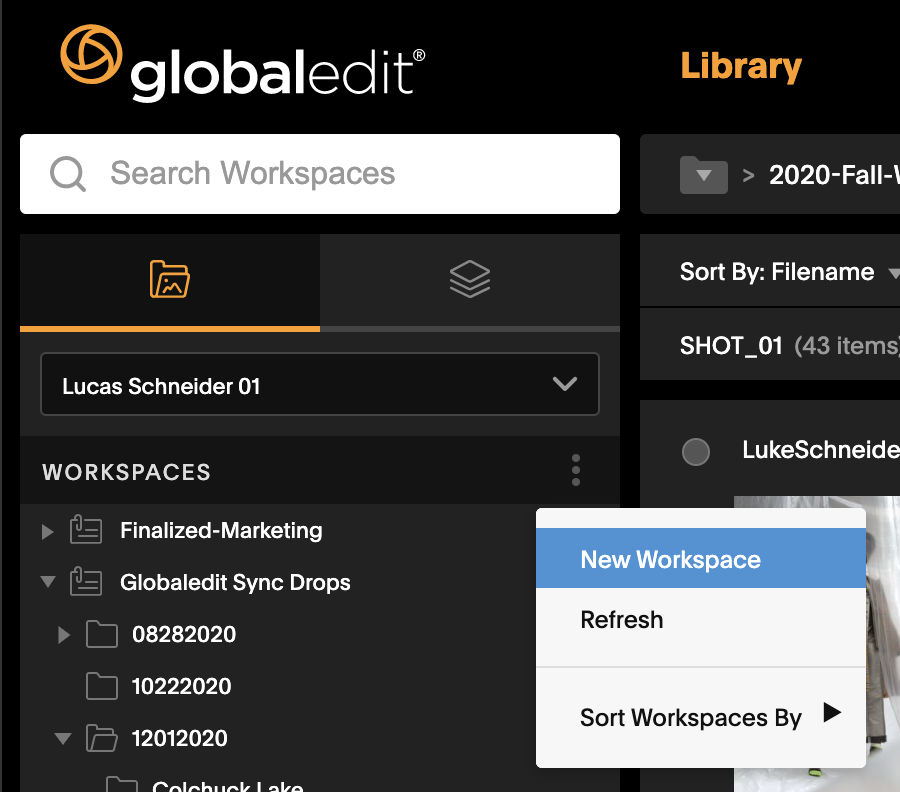
Task: Switch to the collections stack tab
Action: (x=470, y=280)
